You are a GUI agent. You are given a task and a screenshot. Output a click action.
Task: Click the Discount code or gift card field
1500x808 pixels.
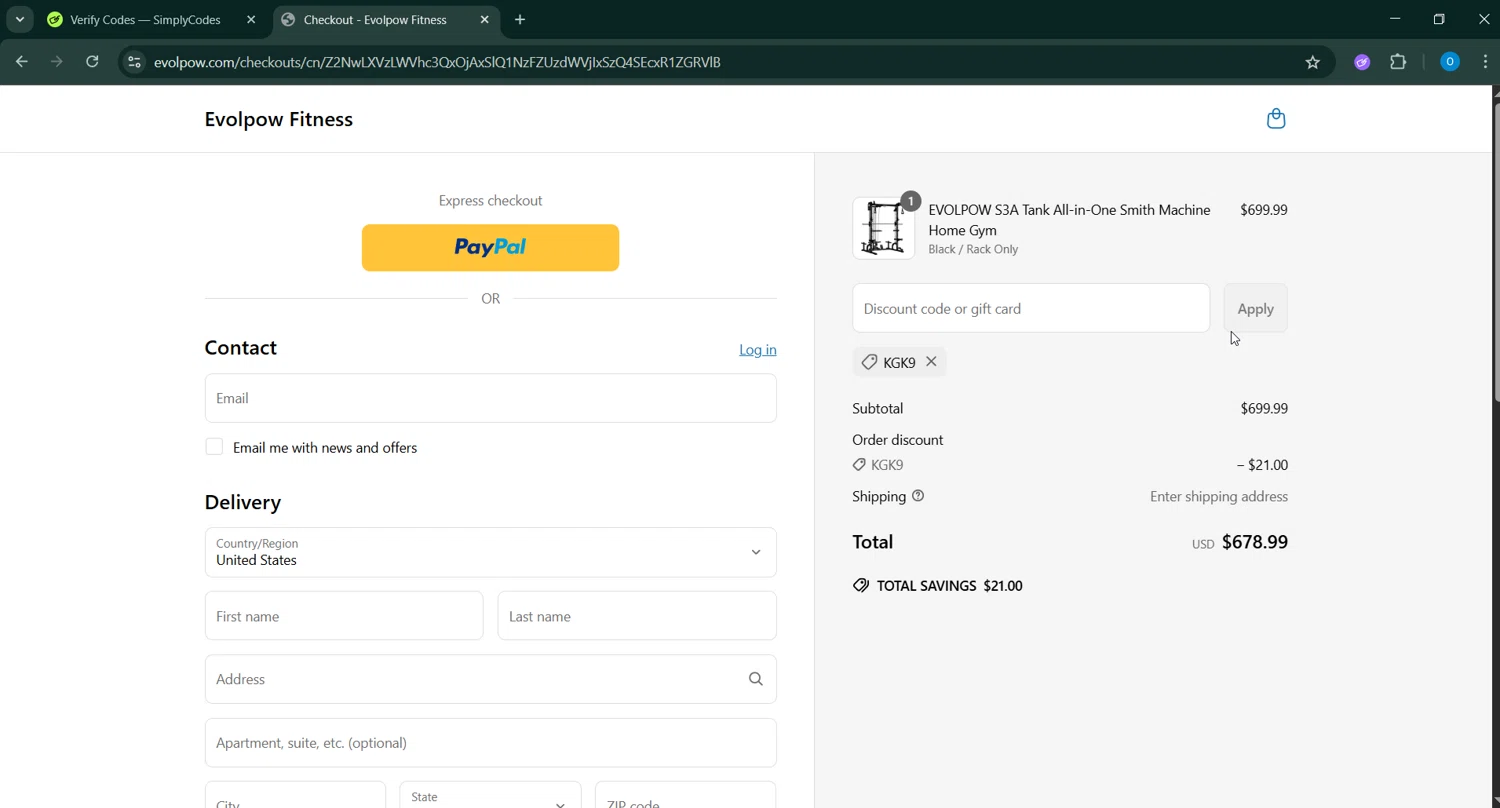pos(1031,308)
